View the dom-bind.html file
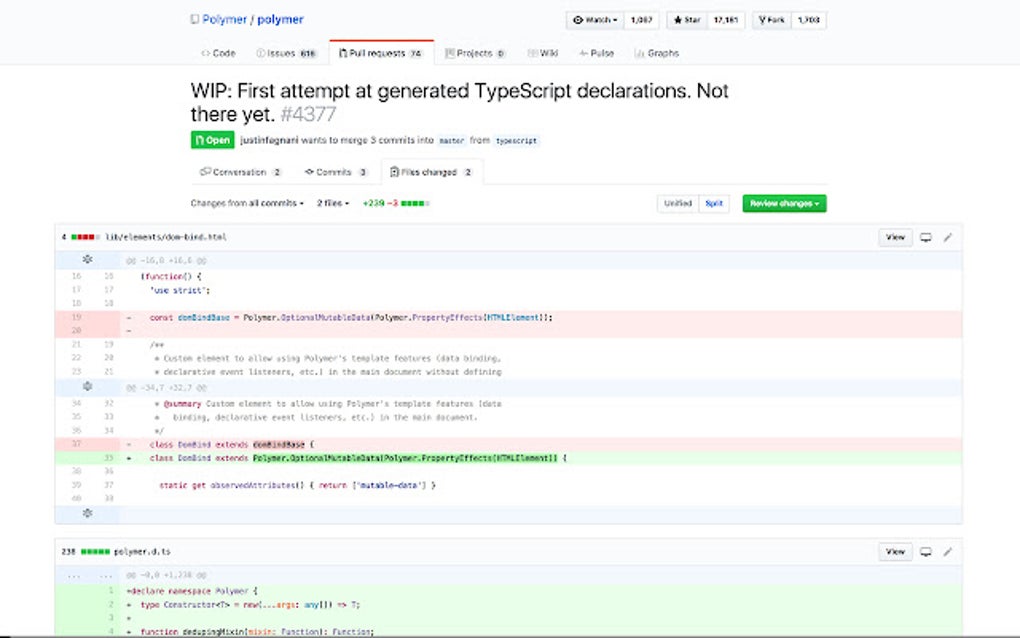 pyautogui.click(x=895, y=237)
